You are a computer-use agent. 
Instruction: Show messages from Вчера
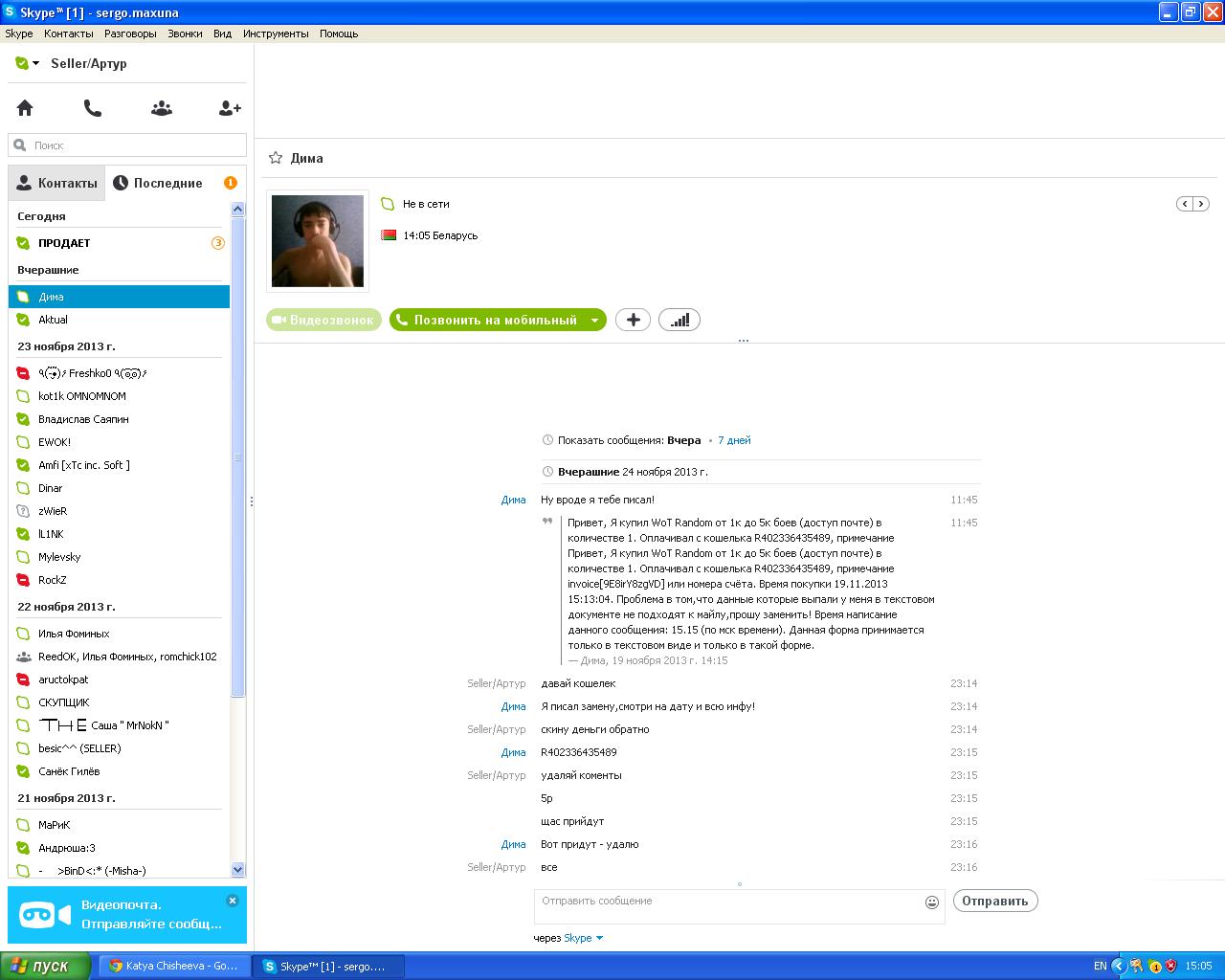(683, 440)
